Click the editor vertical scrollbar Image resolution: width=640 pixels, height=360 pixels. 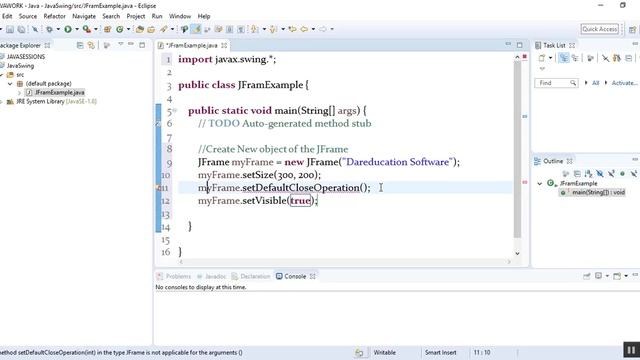(x=517, y=149)
